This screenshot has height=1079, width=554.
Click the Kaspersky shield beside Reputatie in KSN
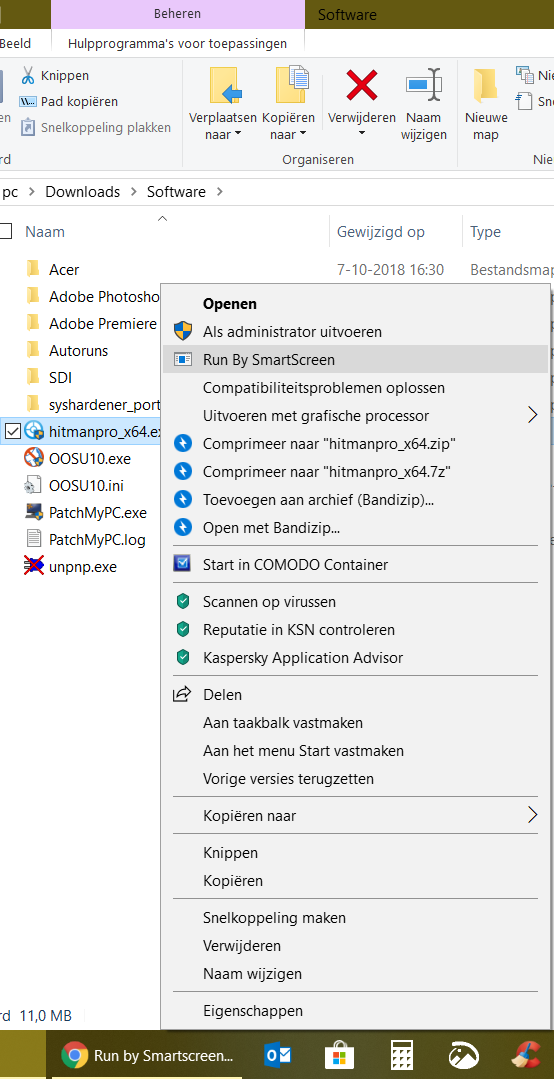pyautogui.click(x=182, y=629)
